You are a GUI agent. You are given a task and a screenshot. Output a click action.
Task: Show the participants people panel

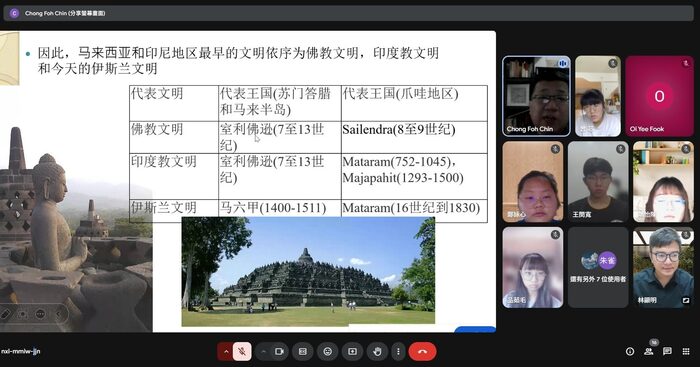click(649, 352)
